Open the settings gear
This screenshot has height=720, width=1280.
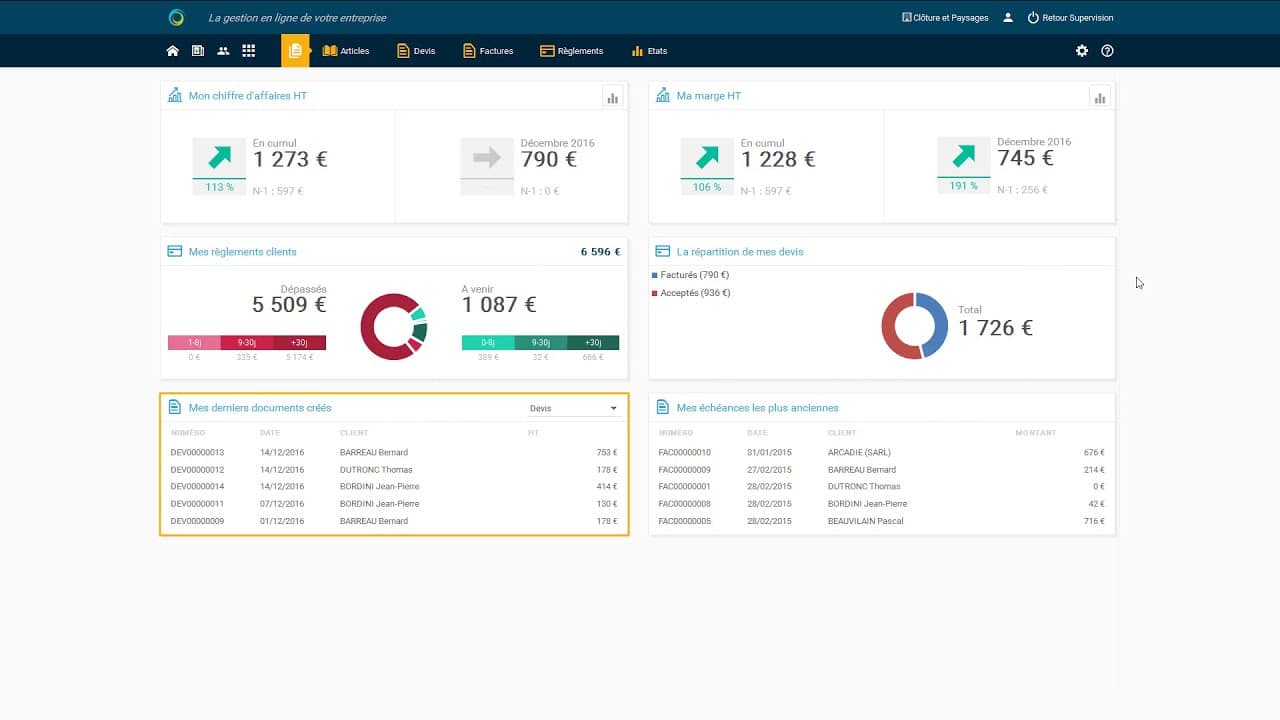[1082, 50]
